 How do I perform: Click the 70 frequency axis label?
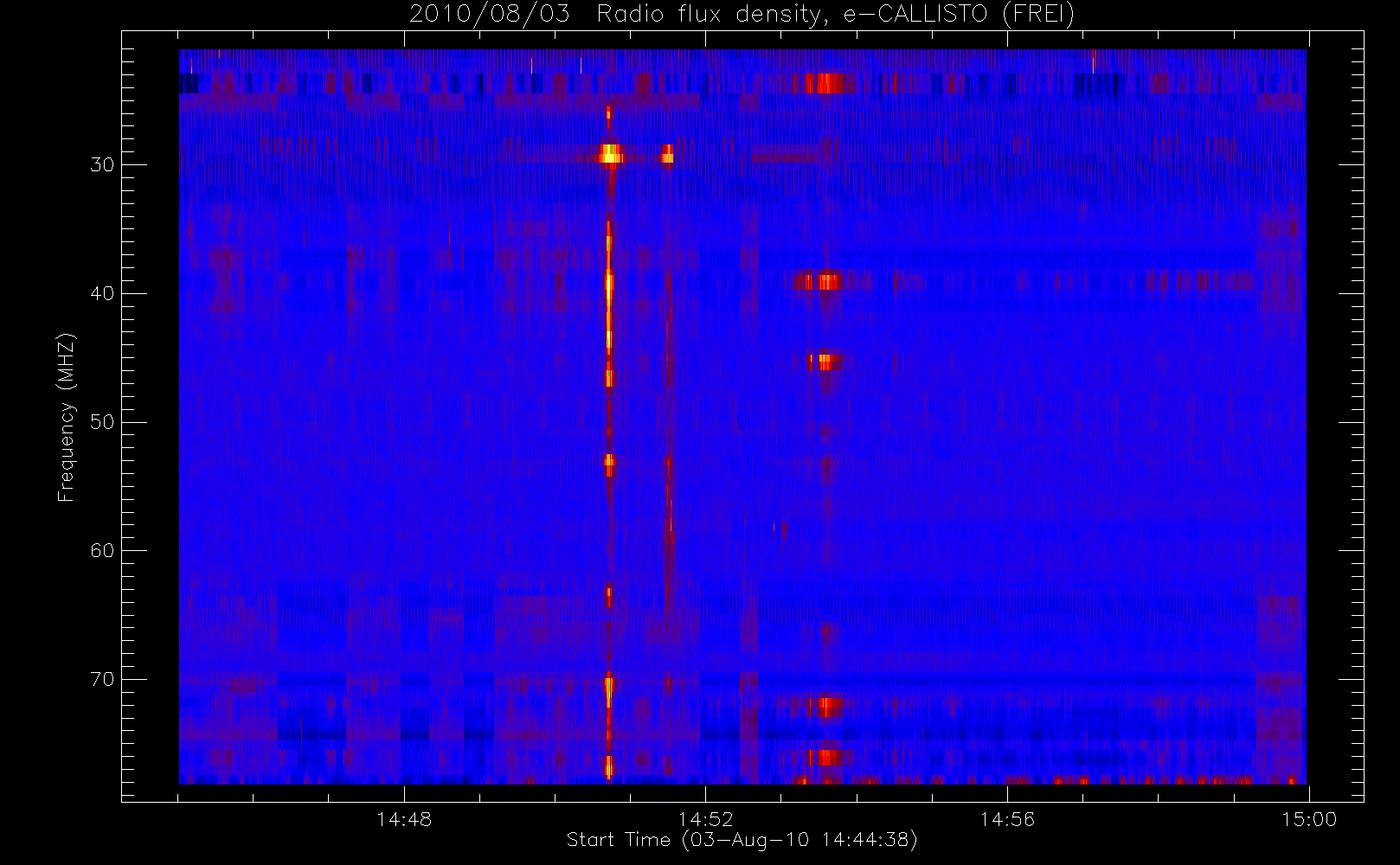(x=102, y=679)
